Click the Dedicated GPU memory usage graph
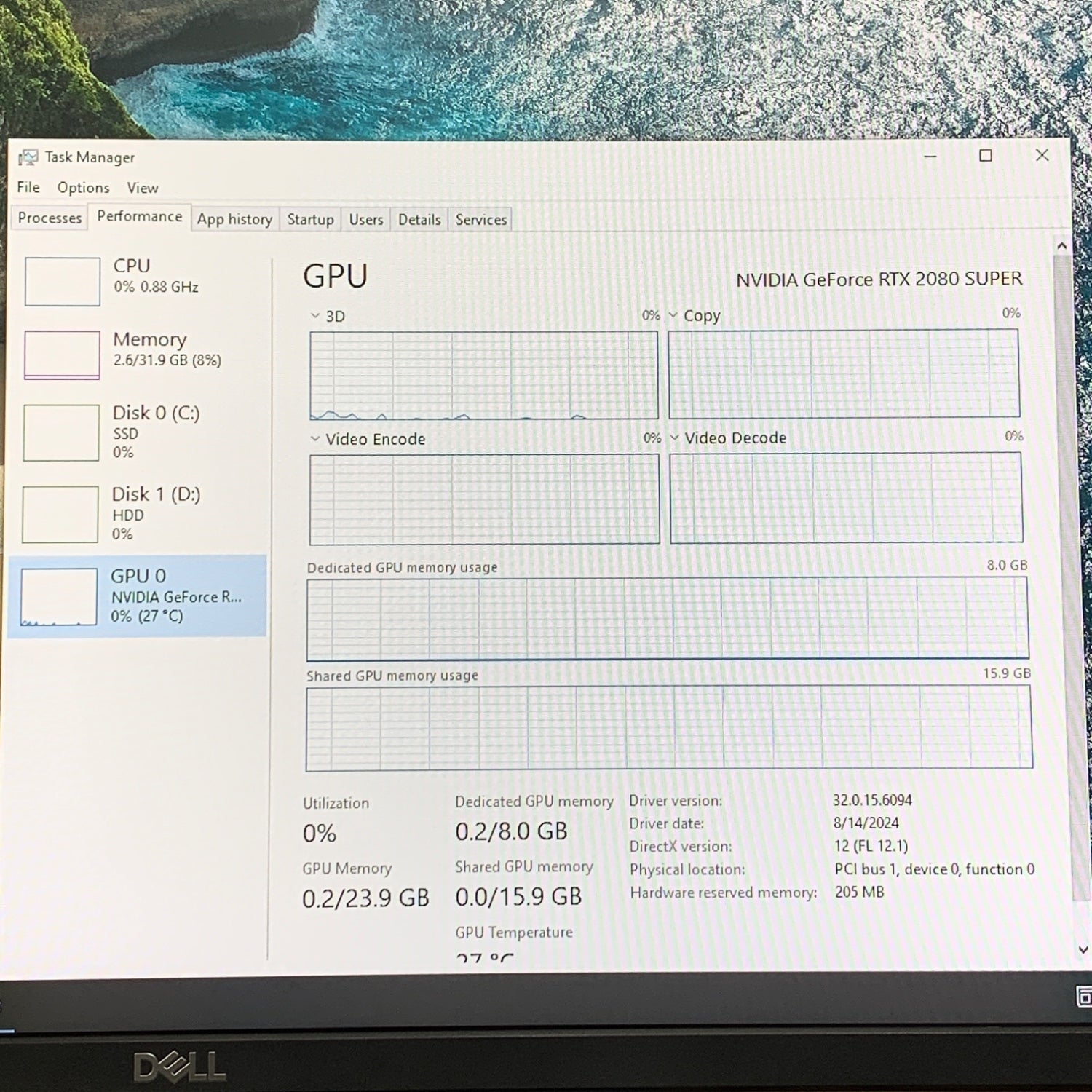 [667, 618]
